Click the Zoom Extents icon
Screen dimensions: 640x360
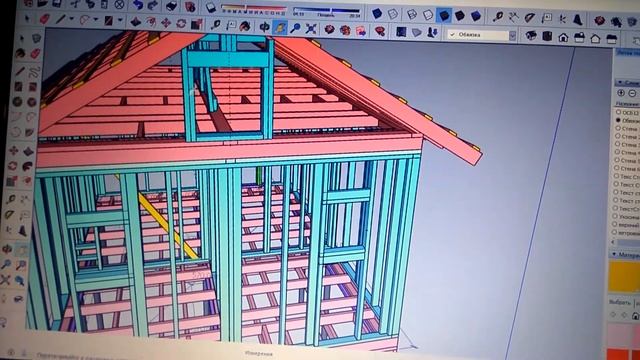point(311,29)
